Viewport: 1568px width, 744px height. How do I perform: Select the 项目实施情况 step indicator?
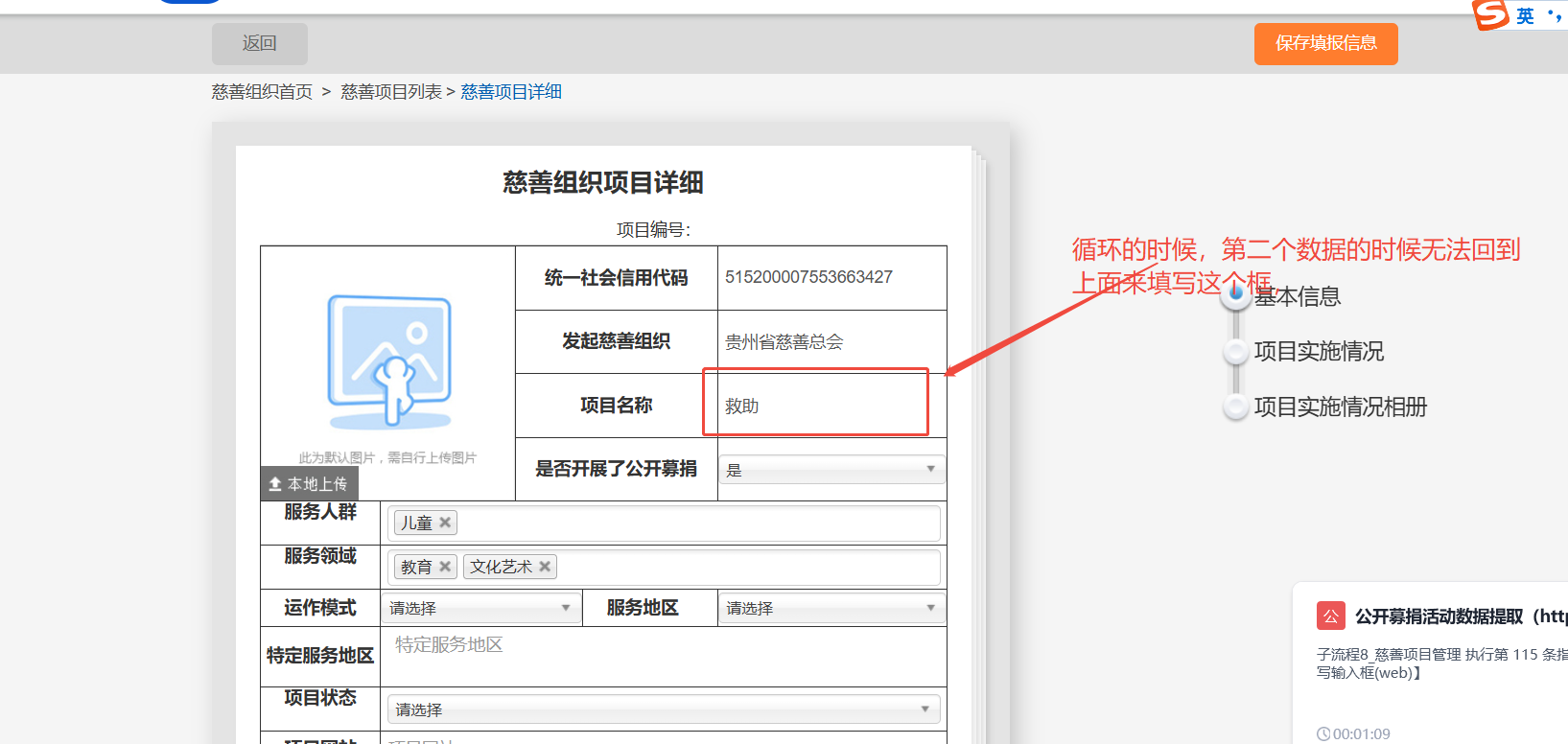[x=1236, y=352]
